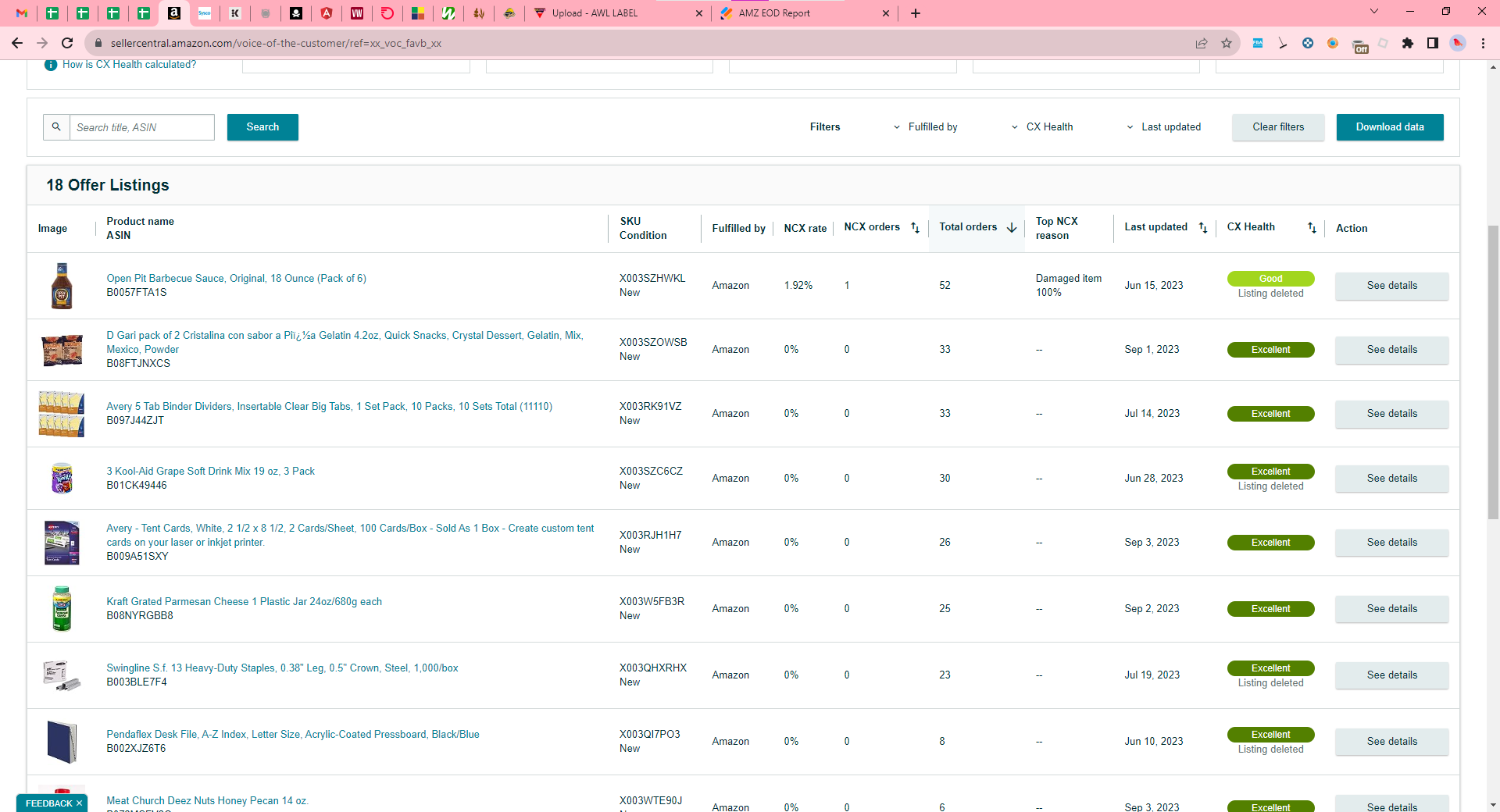Click the Download data button
Image resolution: width=1500 pixels, height=812 pixels.
click(1390, 127)
